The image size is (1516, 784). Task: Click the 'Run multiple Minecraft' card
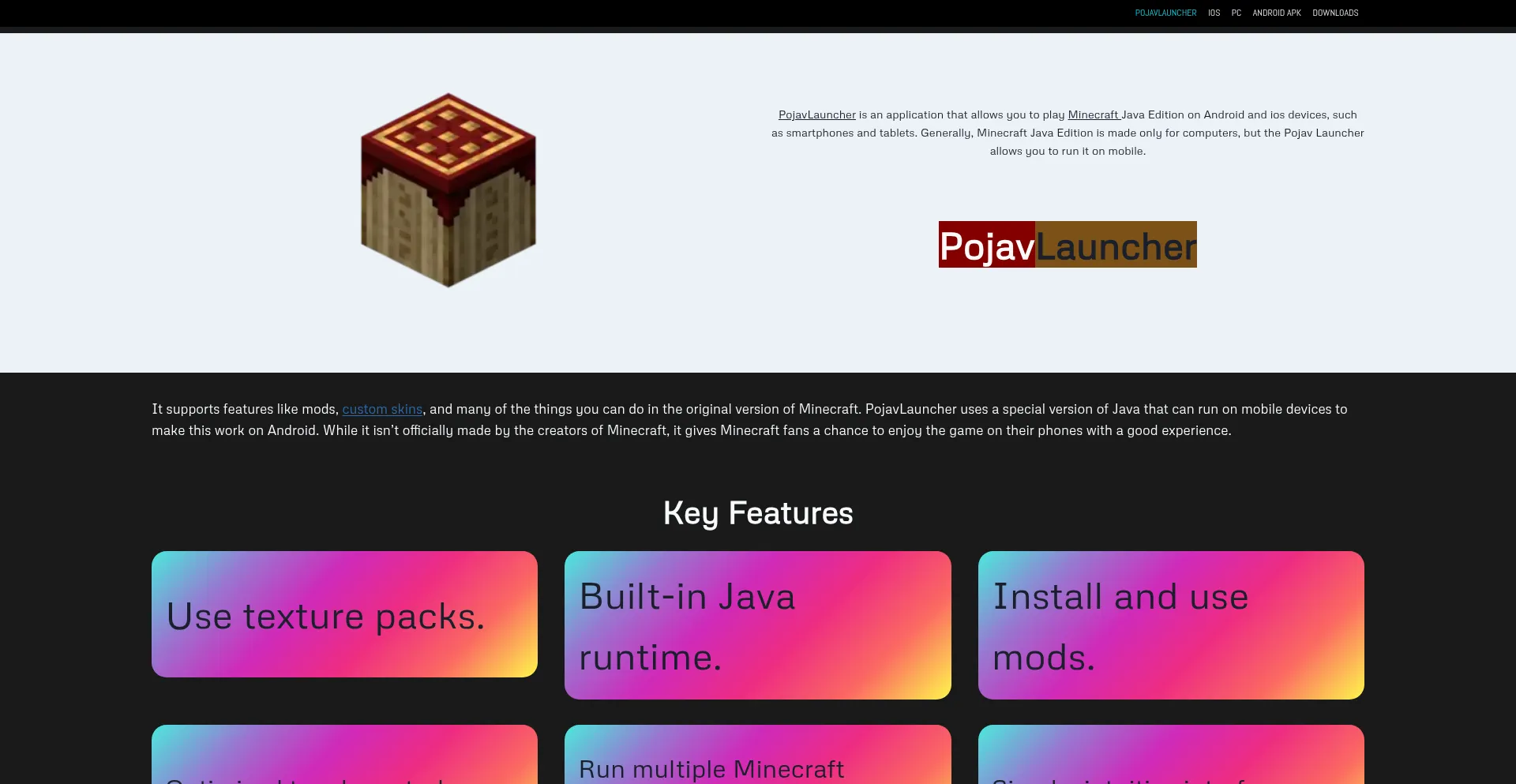pos(757,756)
